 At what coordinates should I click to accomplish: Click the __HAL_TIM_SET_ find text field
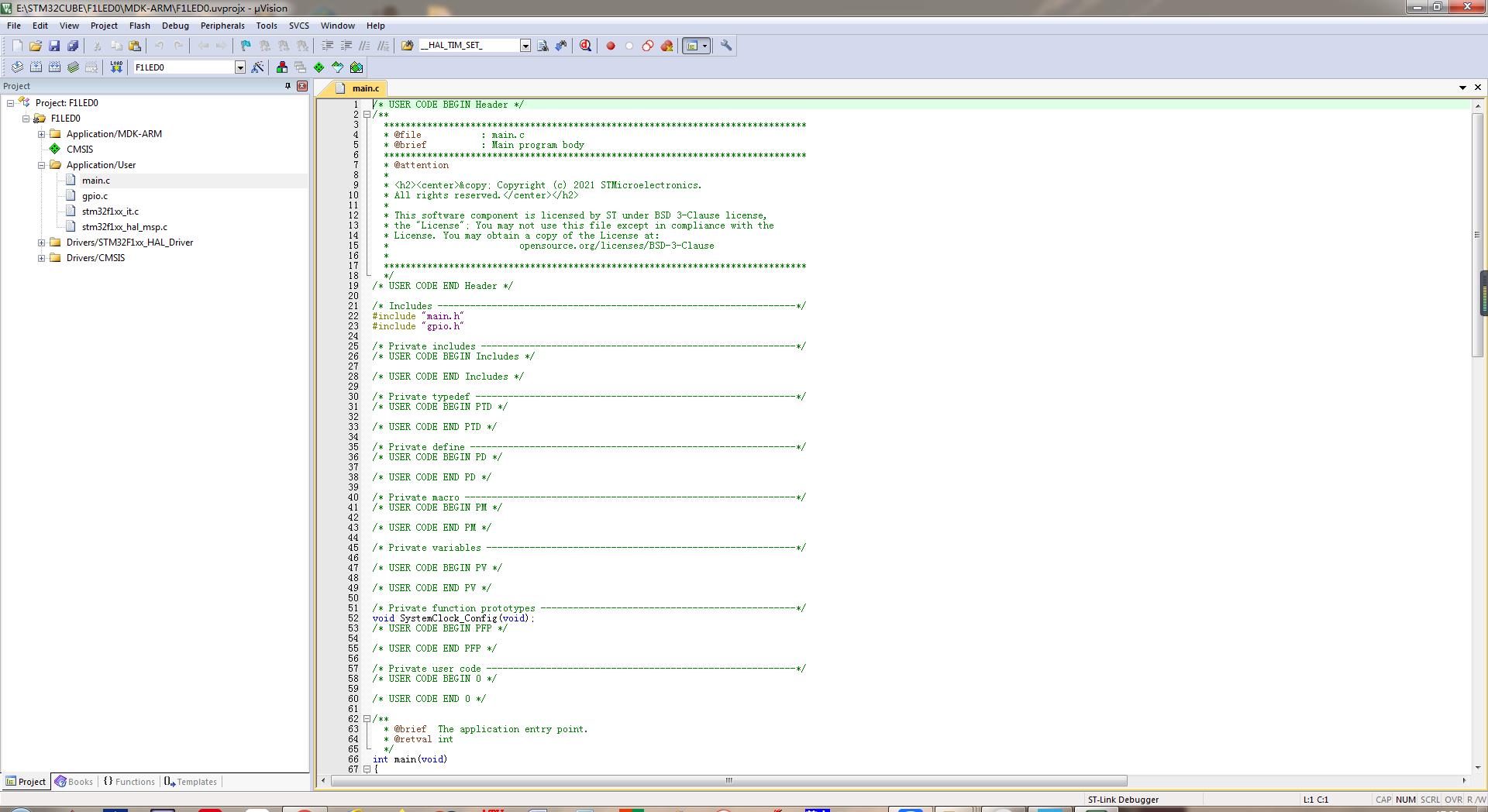tap(468, 46)
